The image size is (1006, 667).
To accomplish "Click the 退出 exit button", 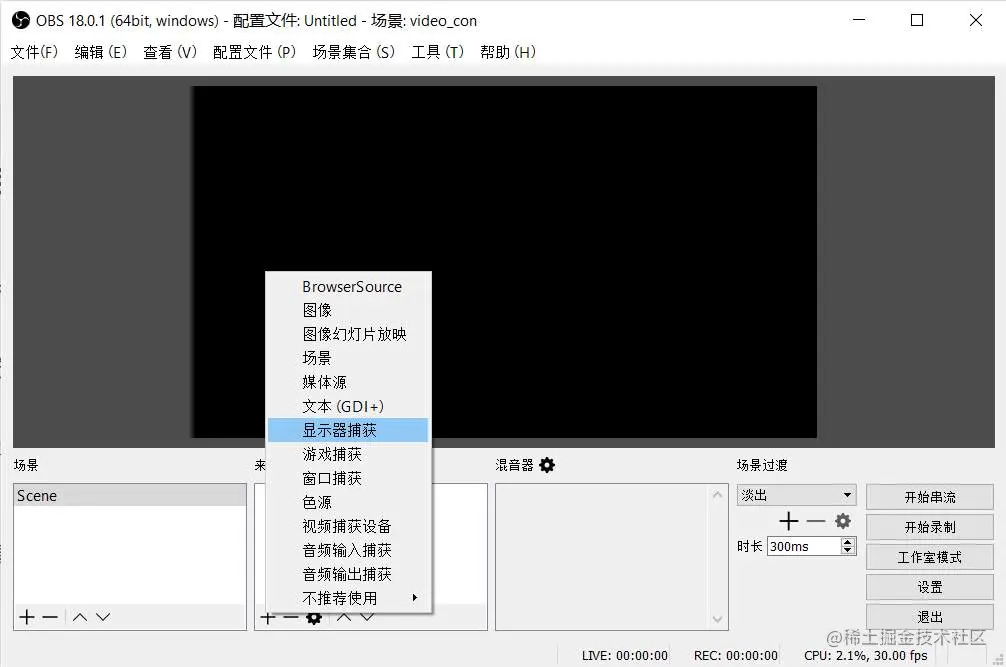I will [x=930, y=616].
